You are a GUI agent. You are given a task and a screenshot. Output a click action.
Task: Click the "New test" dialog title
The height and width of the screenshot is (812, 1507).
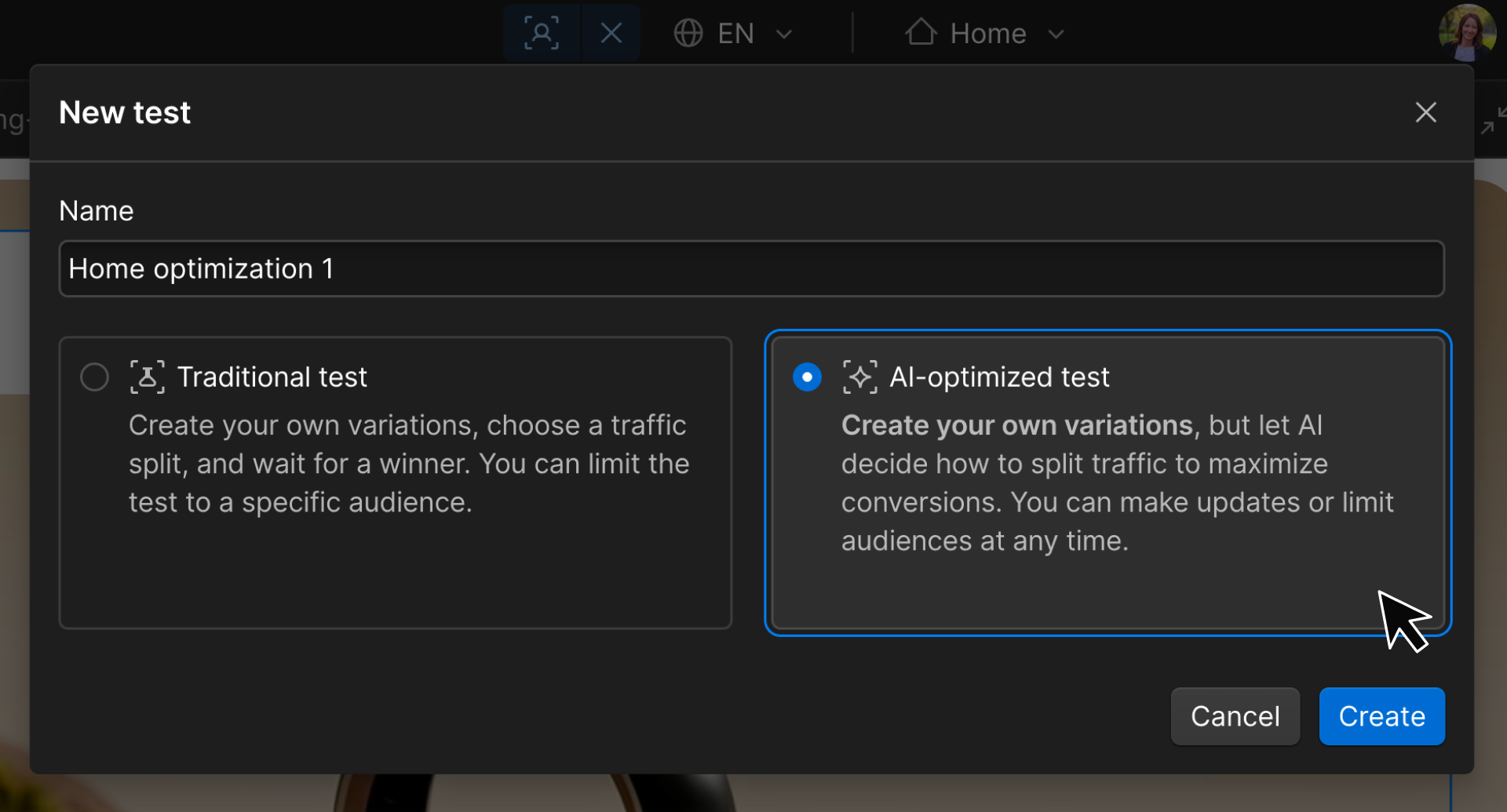[125, 113]
